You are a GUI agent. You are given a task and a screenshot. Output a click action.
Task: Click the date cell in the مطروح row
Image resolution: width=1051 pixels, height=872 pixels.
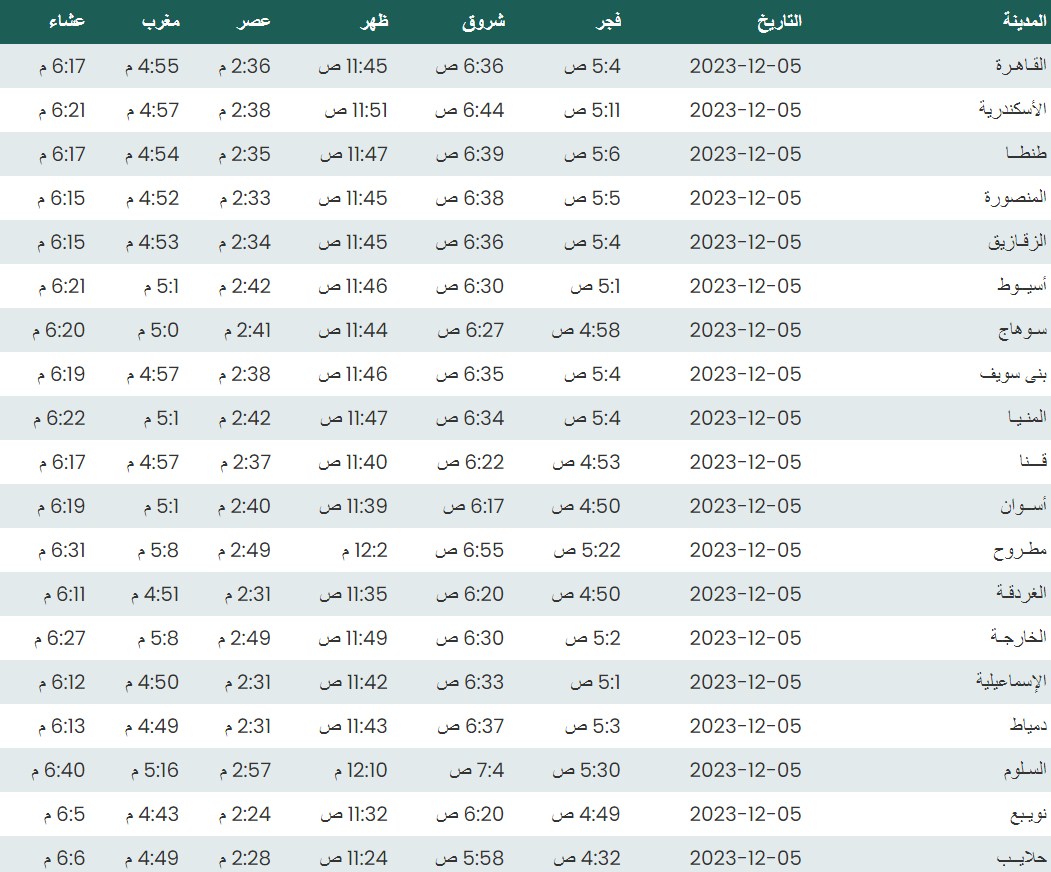[745, 550]
